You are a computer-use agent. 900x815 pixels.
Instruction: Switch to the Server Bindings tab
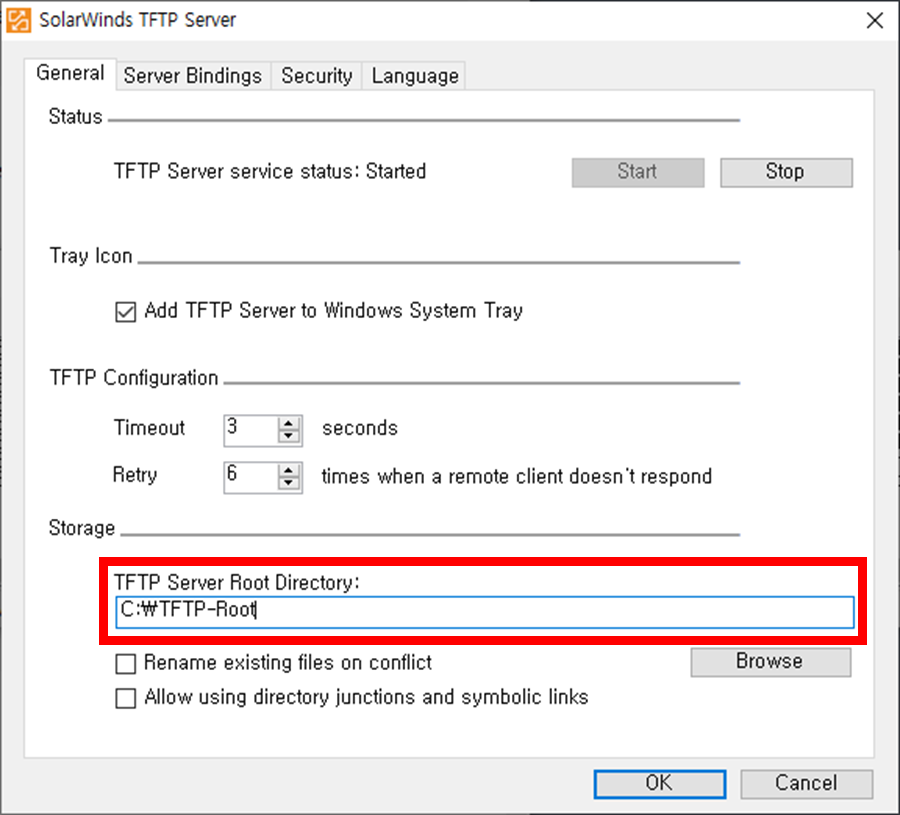(193, 76)
